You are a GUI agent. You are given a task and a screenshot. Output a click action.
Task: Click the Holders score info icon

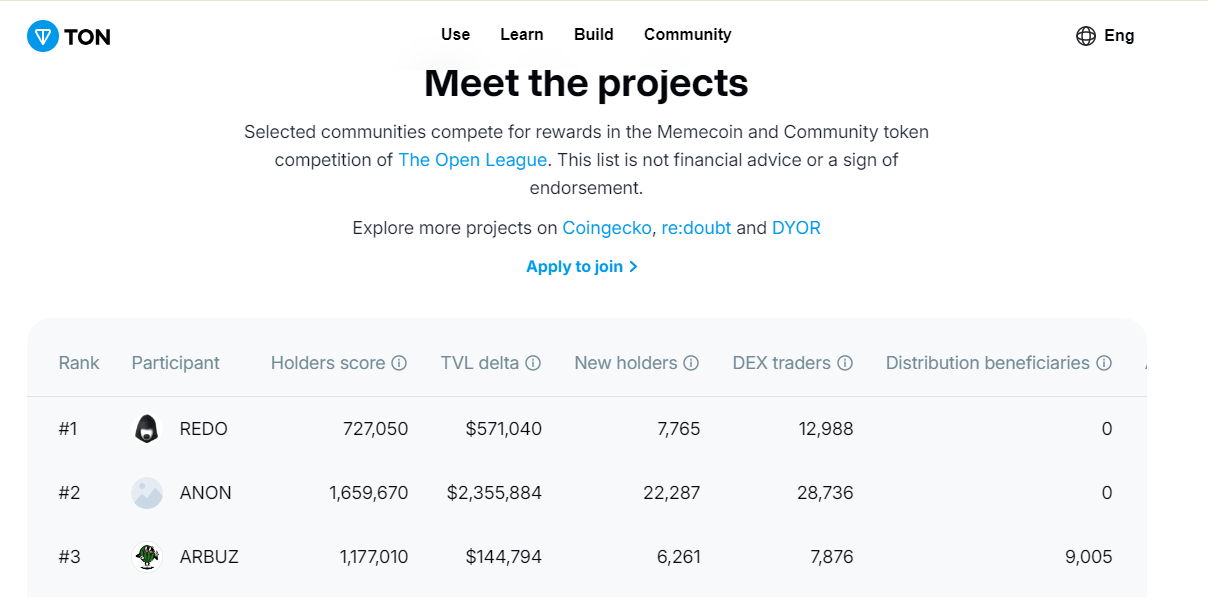(x=399, y=363)
